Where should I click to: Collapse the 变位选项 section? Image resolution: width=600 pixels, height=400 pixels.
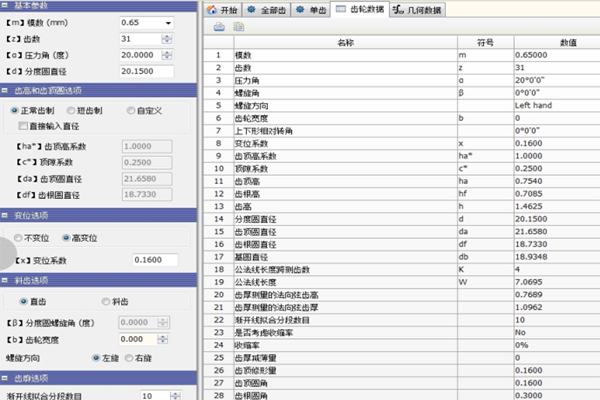(x=7, y=216)
